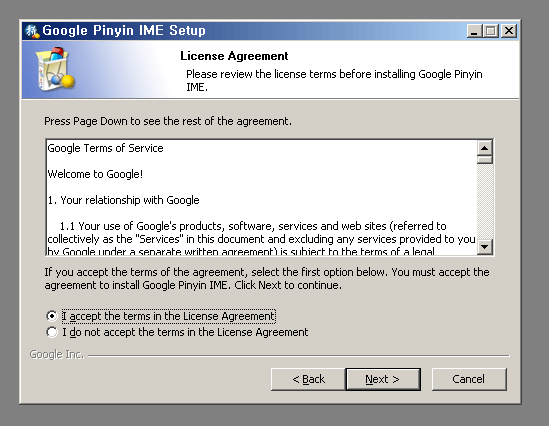Click the Google Pinyin title bar icon
The image size is (549, 426).
point(32,31)
